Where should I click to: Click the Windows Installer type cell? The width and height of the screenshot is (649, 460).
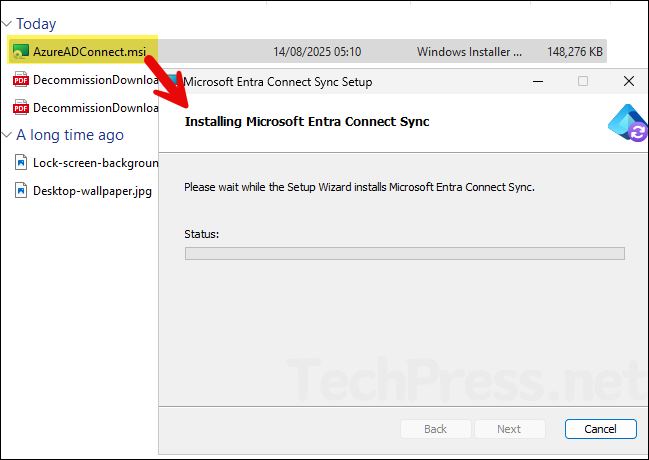[469, 52]
